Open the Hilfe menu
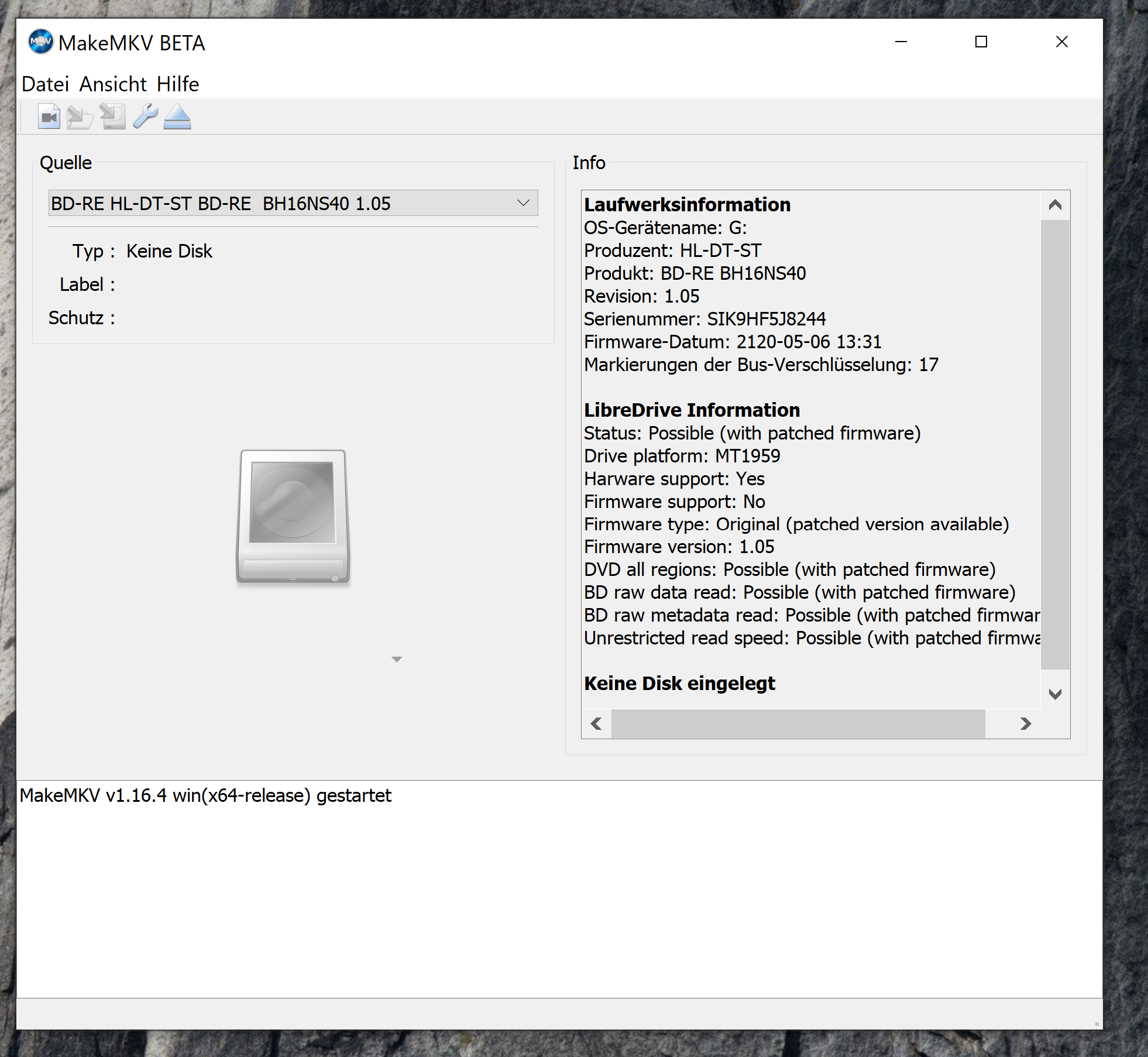Screen dimensions: 1148x1057 (x=178, y=84)
